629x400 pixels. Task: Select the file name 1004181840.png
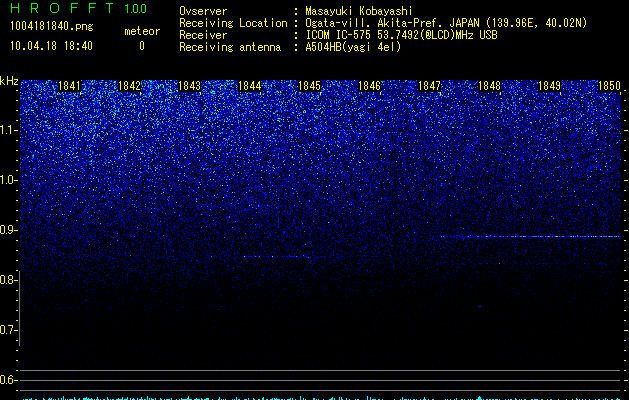pos(52,26)
